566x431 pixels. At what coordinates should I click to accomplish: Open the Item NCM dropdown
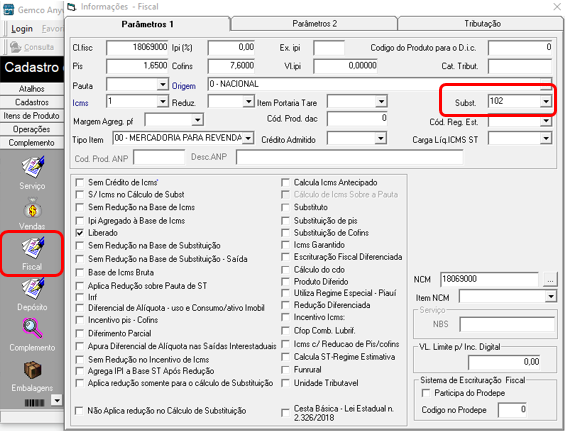tap(550, 297)
